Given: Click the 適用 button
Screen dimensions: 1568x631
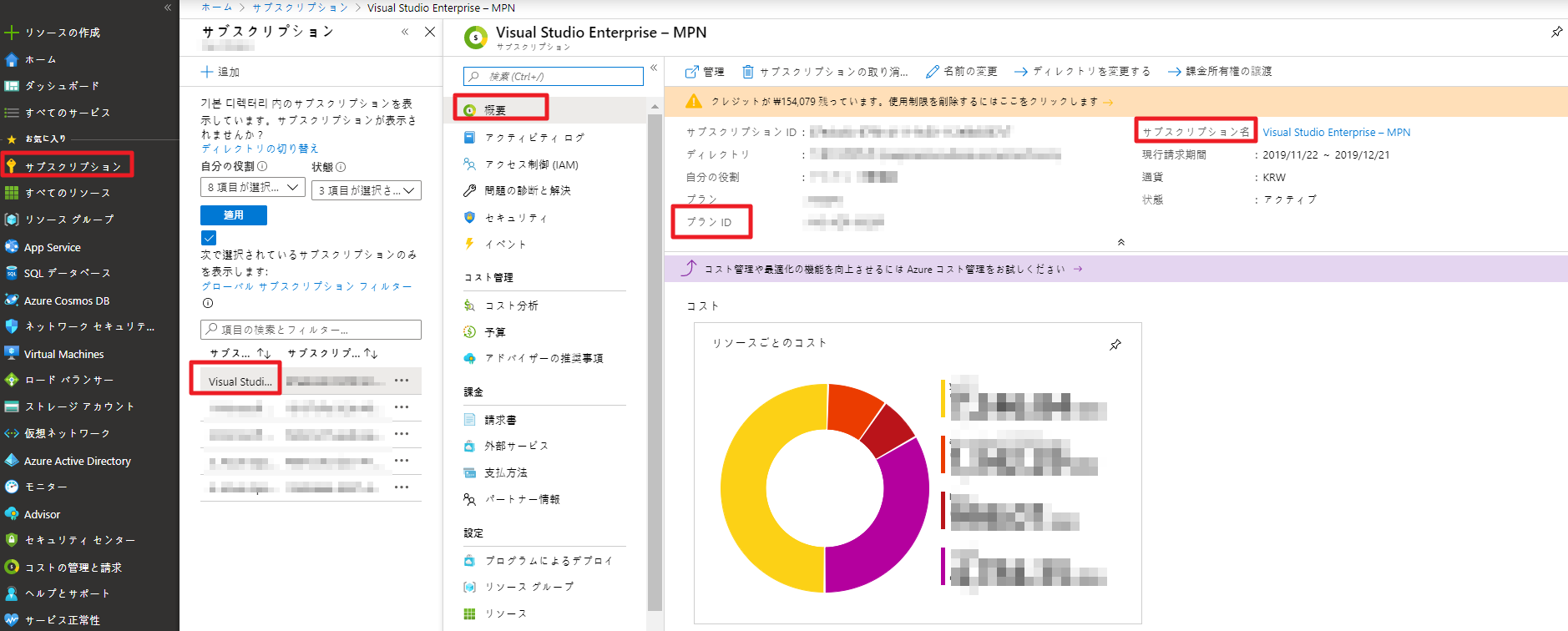Looking at the screenshot, I should coord(234,215).
